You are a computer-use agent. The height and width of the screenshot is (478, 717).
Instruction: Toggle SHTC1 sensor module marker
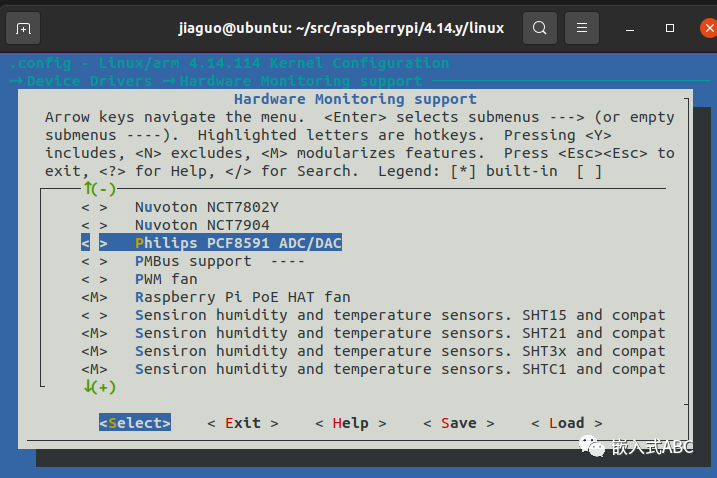coord(94,370)
